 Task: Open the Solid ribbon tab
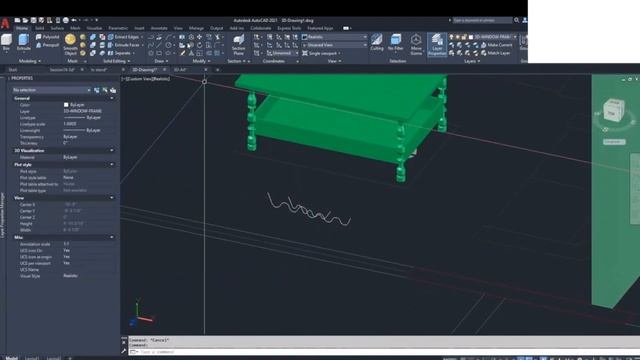click(x=40, y=28)
